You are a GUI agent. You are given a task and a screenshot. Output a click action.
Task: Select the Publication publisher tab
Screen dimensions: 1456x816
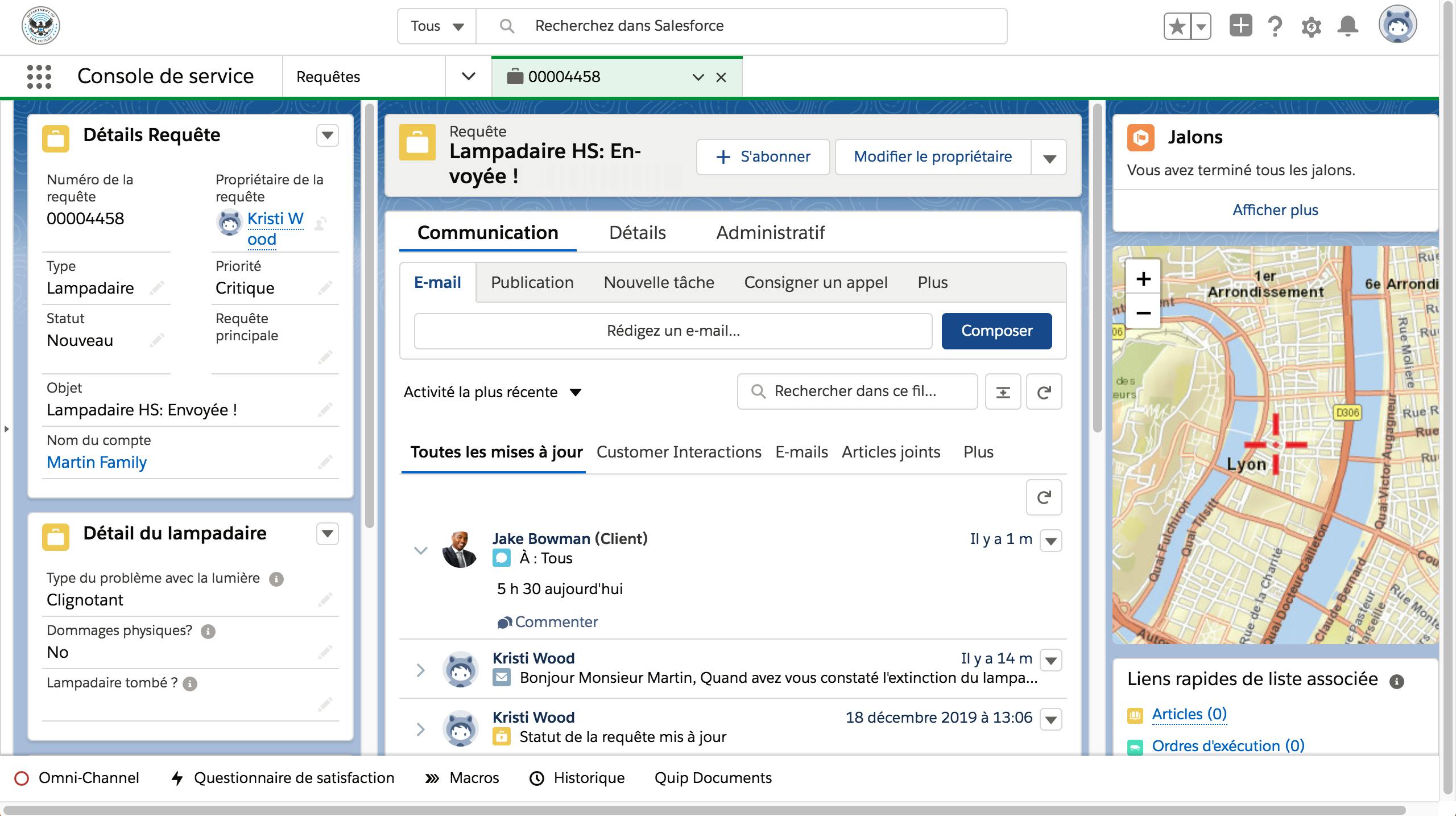[x=532, y=282]
